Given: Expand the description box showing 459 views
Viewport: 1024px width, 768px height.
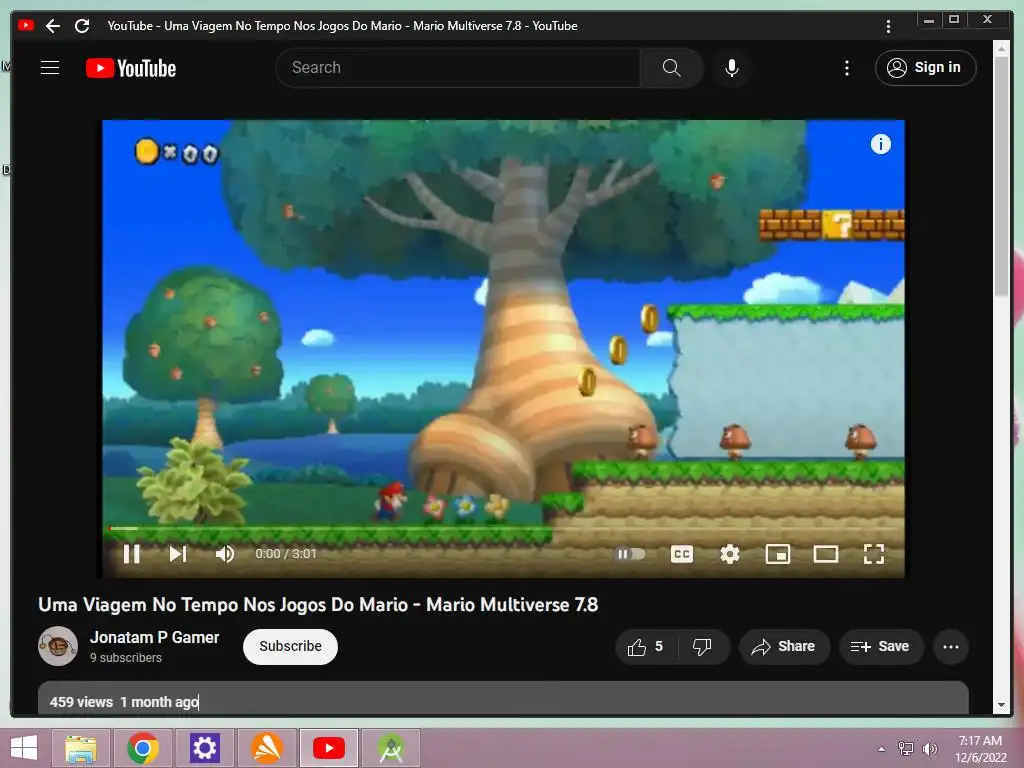Looking at the screenshot, I should click(x=504, y=699).
